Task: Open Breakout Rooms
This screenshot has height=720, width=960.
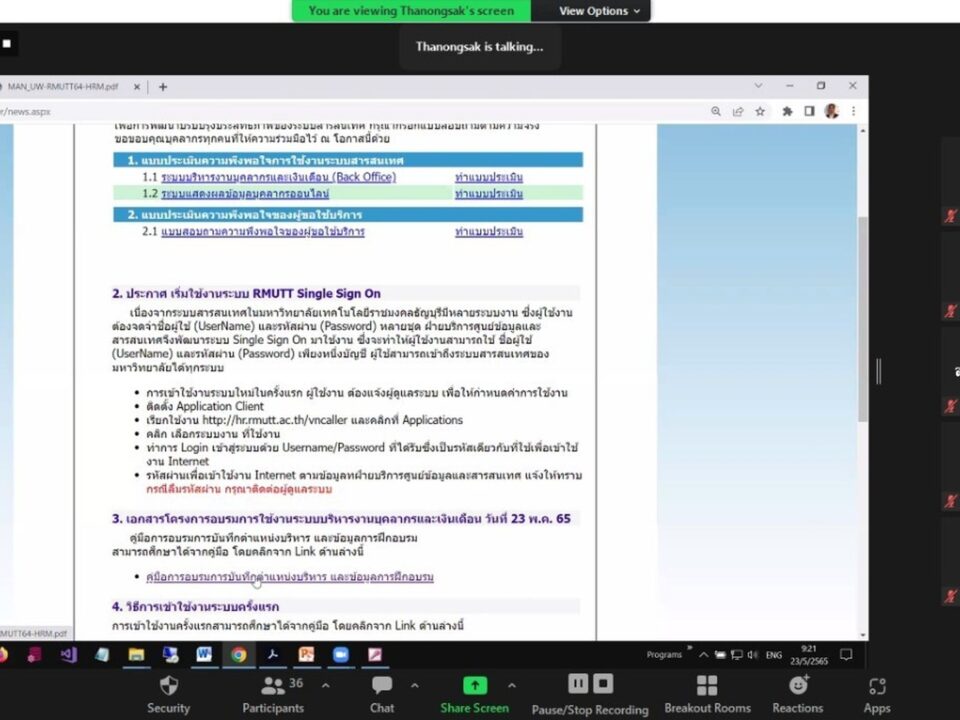Action: (707, 695)
